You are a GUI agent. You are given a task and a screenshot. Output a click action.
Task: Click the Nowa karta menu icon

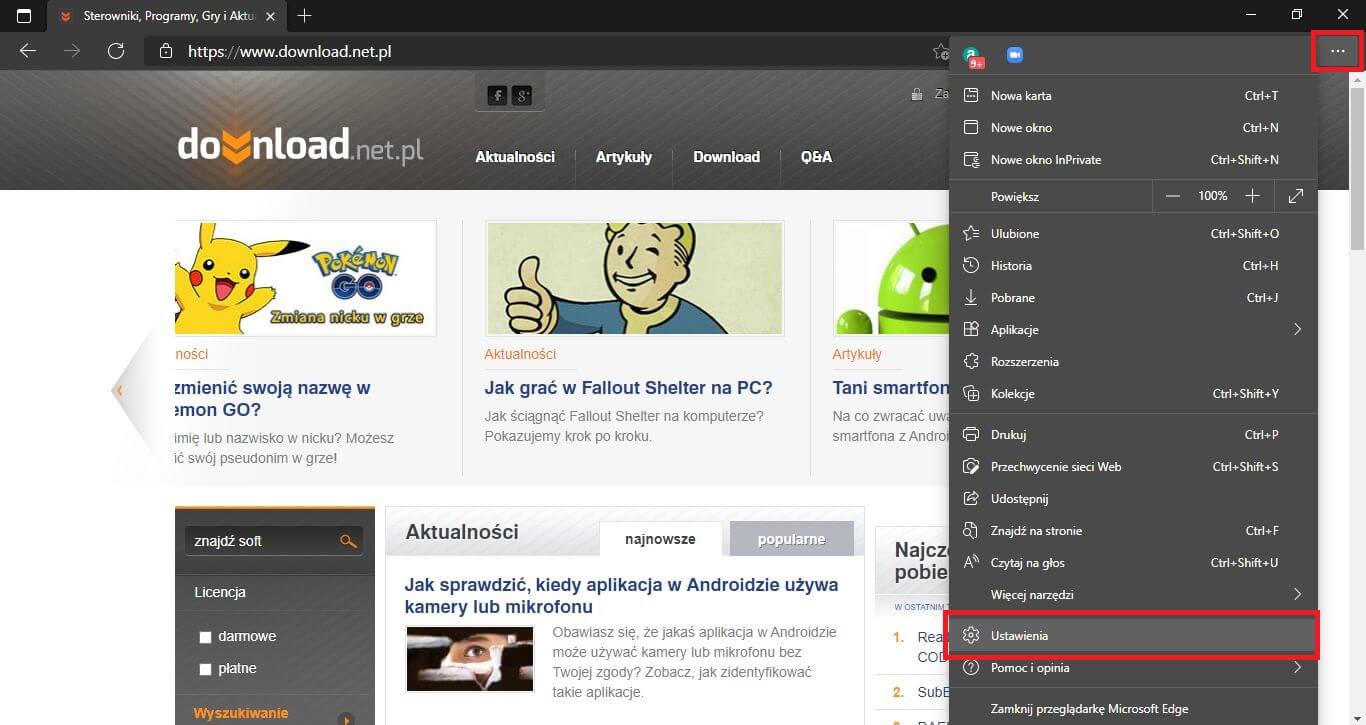click(x=970, y=95)
